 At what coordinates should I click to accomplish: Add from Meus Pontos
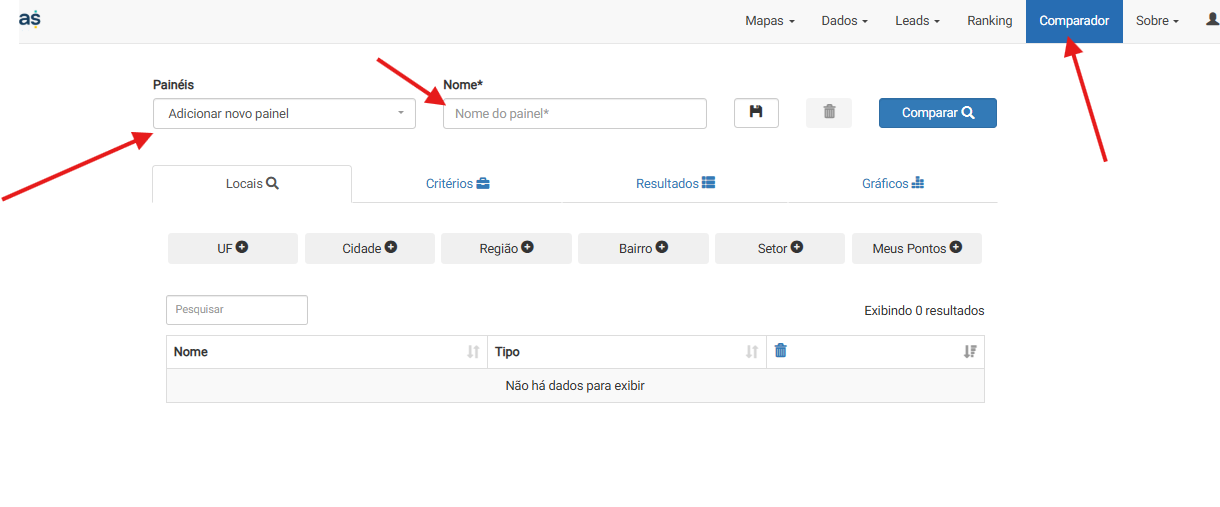(x=917, y=248)
